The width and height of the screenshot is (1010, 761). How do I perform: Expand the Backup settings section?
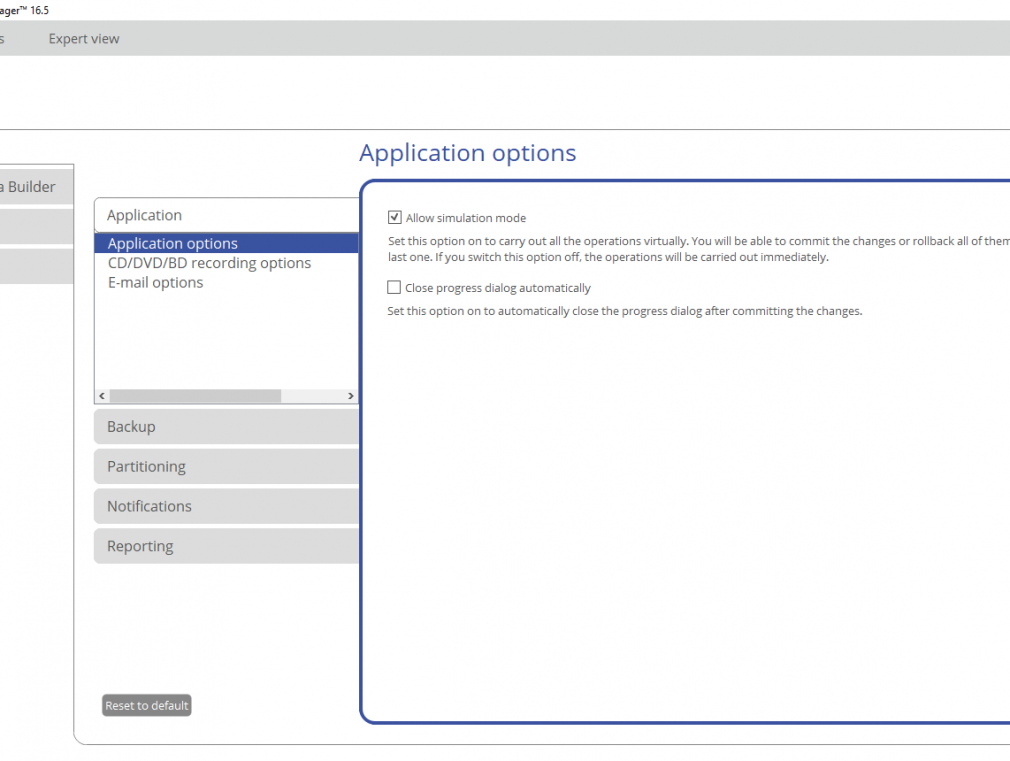coord(226,427)
